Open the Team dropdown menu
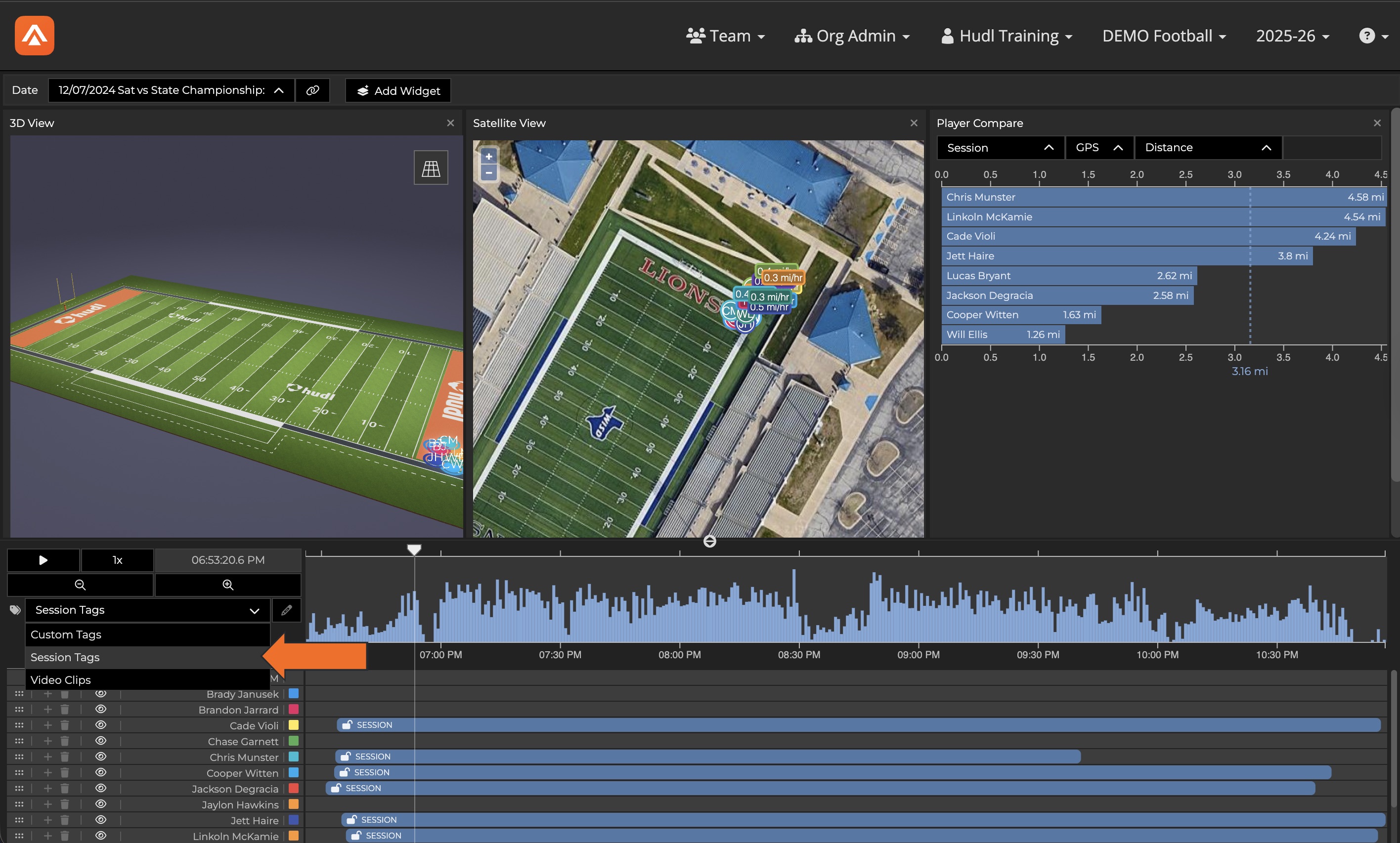 pos(726,36)
